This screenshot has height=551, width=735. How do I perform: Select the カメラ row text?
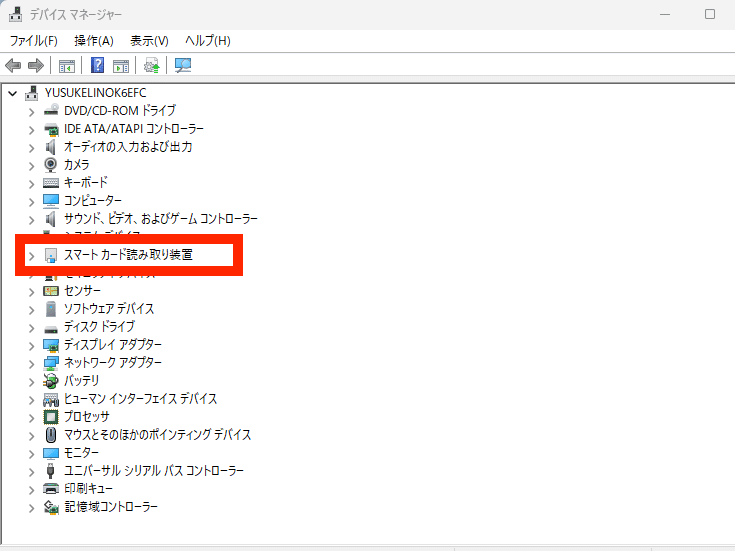pos(76,165)
